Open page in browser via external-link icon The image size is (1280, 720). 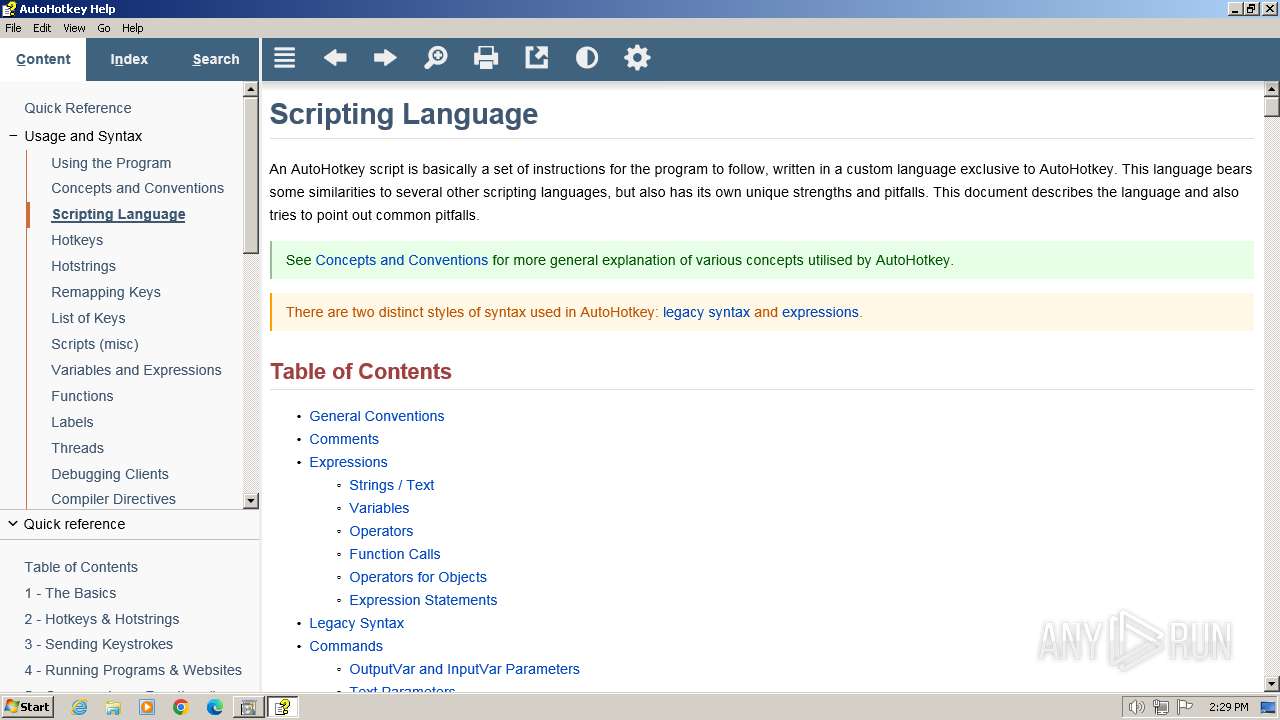pyautogui.click(x=537, y=58)
